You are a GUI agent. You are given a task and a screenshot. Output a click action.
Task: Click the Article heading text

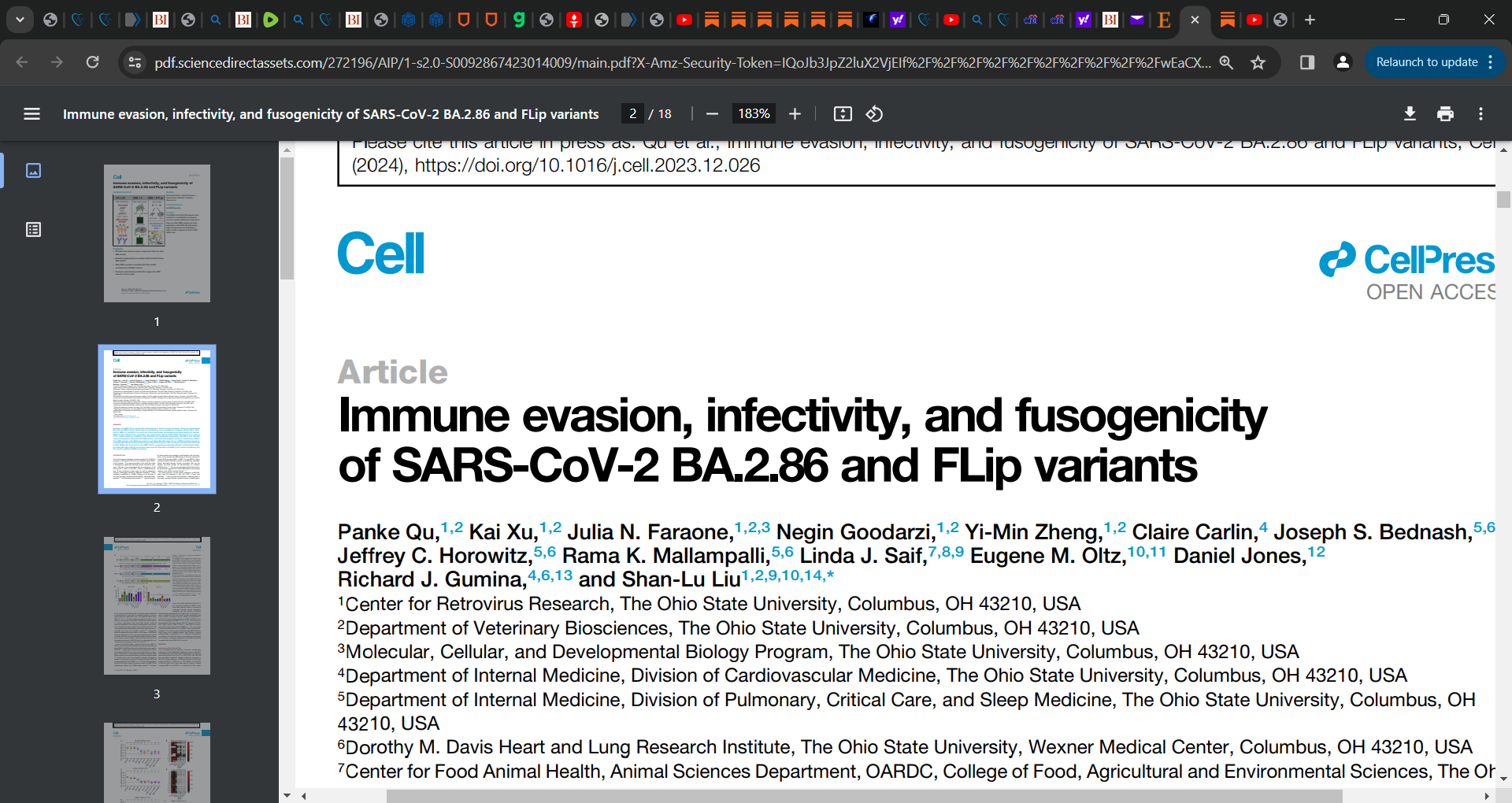[392, 372]
